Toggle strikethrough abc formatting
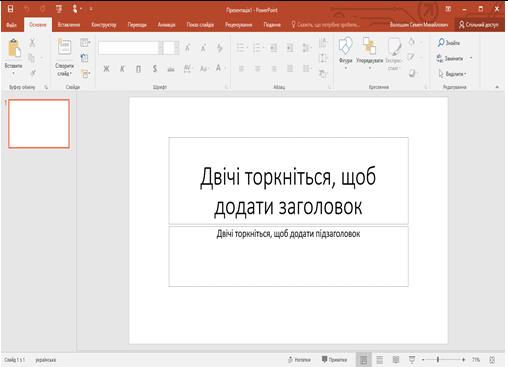508x367 pixels. point(171,69)
